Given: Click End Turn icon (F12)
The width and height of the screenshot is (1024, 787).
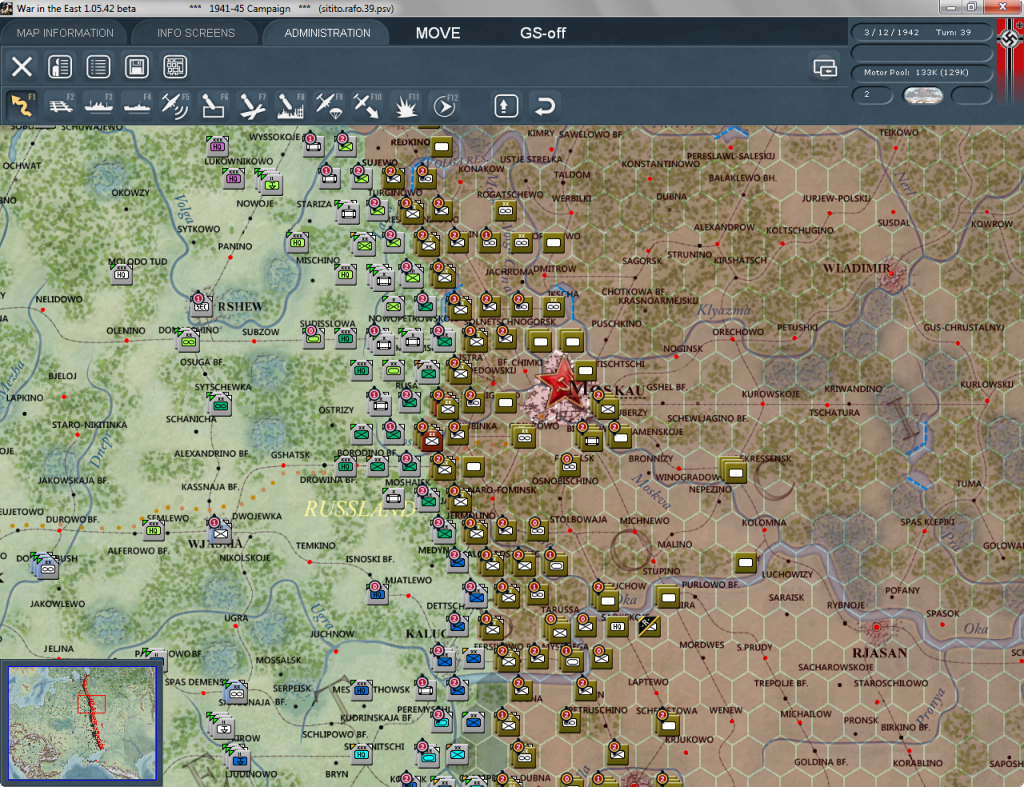Looking at the screenshot, I should tap(445, 105).
